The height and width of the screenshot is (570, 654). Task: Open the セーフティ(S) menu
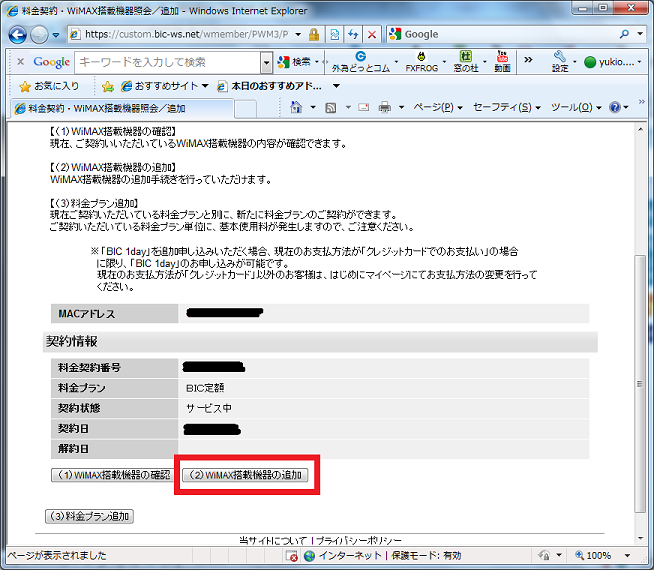pos(506,107)
